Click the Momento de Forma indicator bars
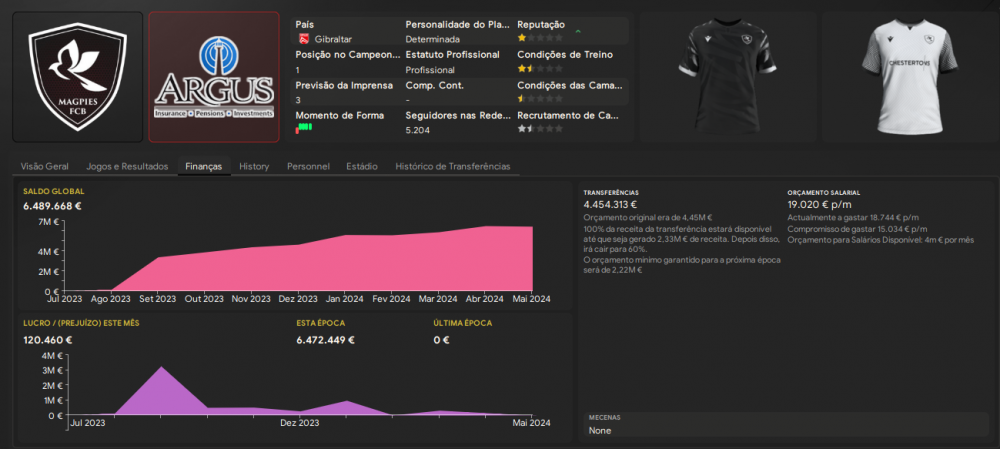This screenshot has width=1000, height=449. [x=304, y=128]
